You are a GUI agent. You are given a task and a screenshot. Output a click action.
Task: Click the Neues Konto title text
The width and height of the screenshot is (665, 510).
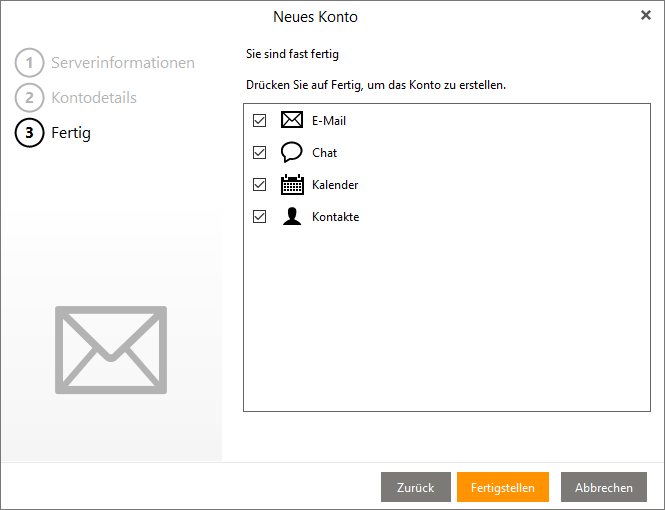[x=315, y=17]
